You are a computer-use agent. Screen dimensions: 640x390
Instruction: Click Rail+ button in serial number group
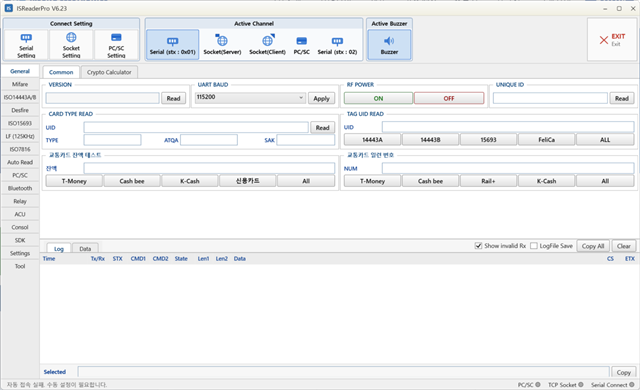pyautogui.click(x=489, y=181)
